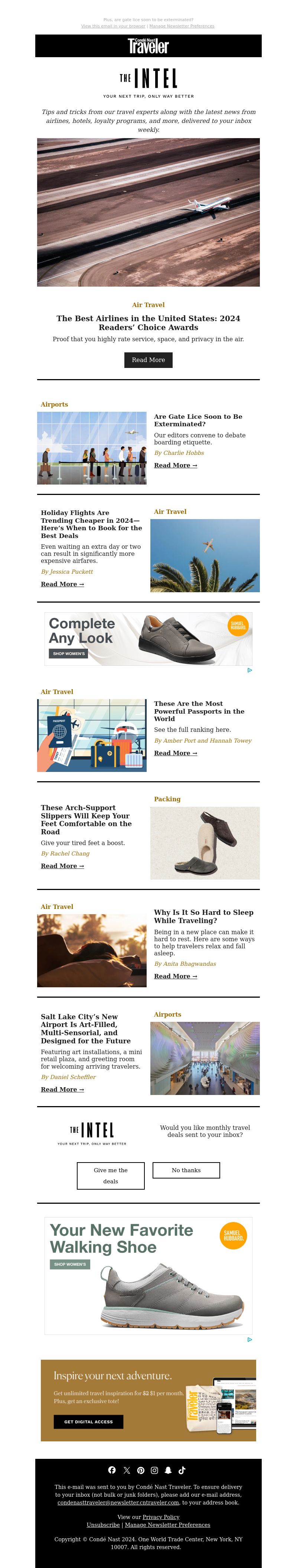Click the Unsubscribe link in footer
This screenshot has height=1568, width=297.
pos(103,1525)
